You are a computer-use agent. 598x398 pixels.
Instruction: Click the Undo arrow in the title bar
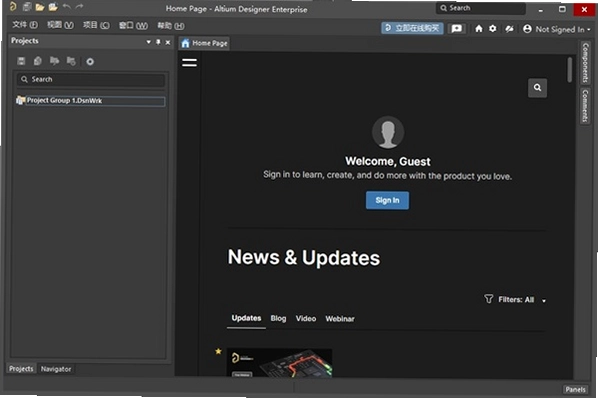pyautogui.click(x=67, y=6)
